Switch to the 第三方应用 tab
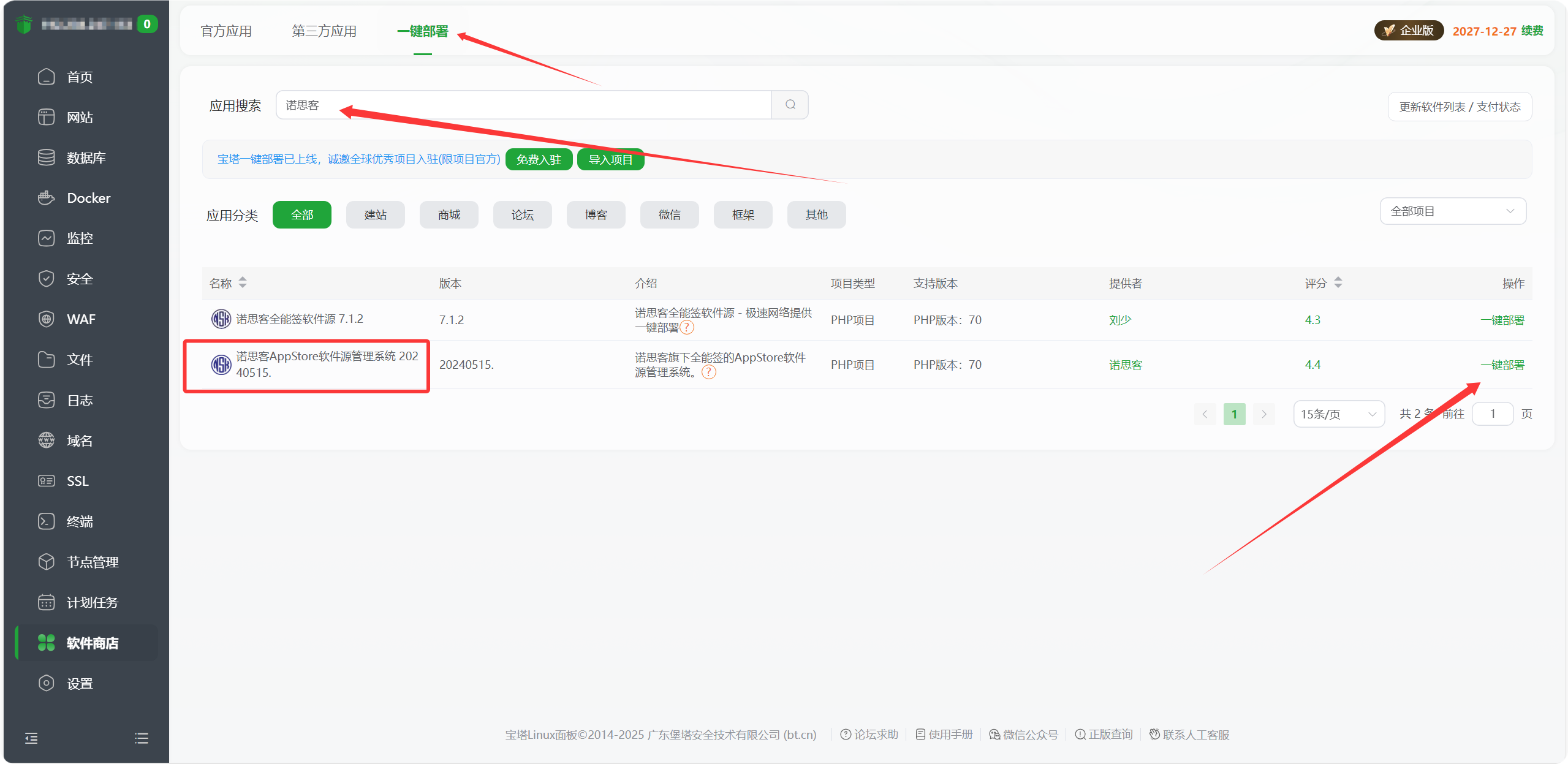 324,31
